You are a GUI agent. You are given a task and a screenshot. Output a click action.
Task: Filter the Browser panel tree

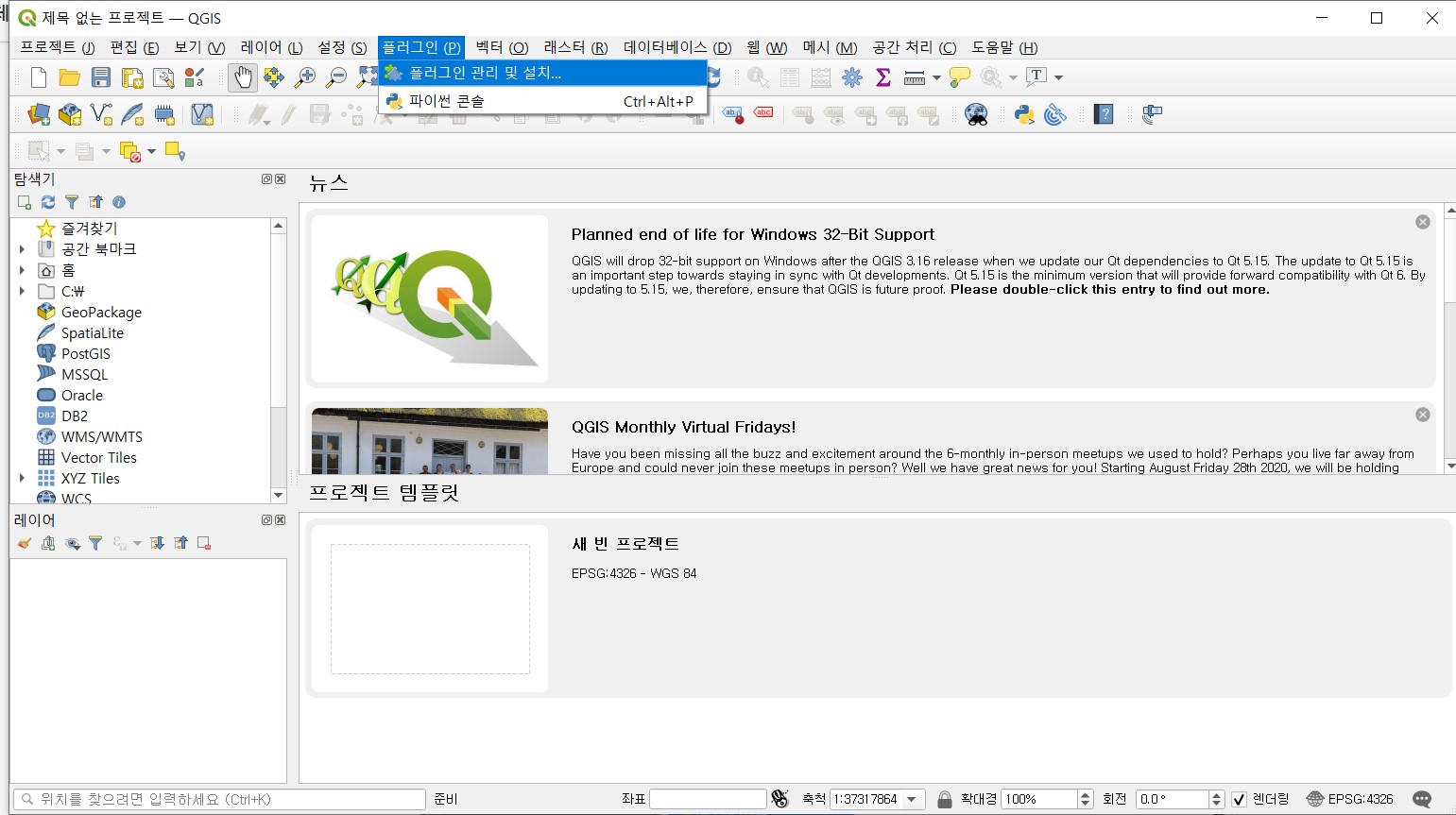tap(72, 202)
